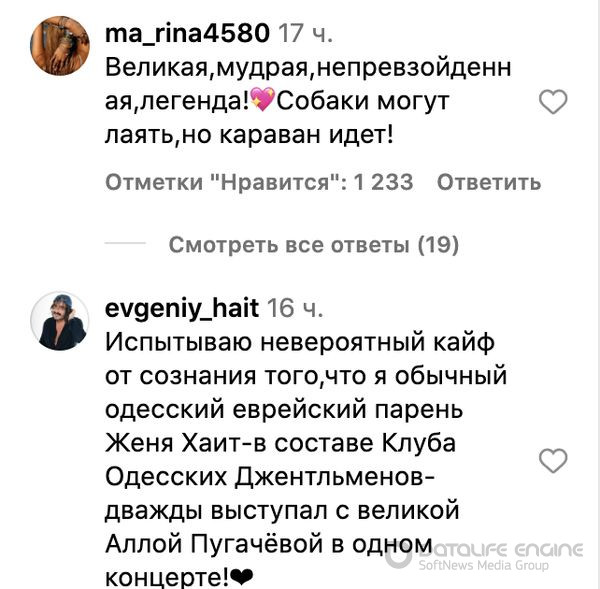
Task: Visit the ma_rina4580 username link
Action: coord(187,33)
